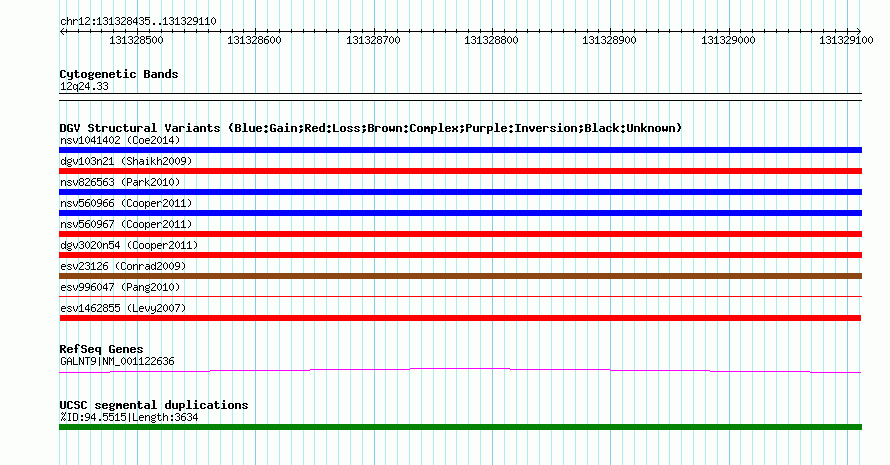This screenshot has width=890, height=465.
Task: Click the RefSeq Genes track title
Action: 101,349
